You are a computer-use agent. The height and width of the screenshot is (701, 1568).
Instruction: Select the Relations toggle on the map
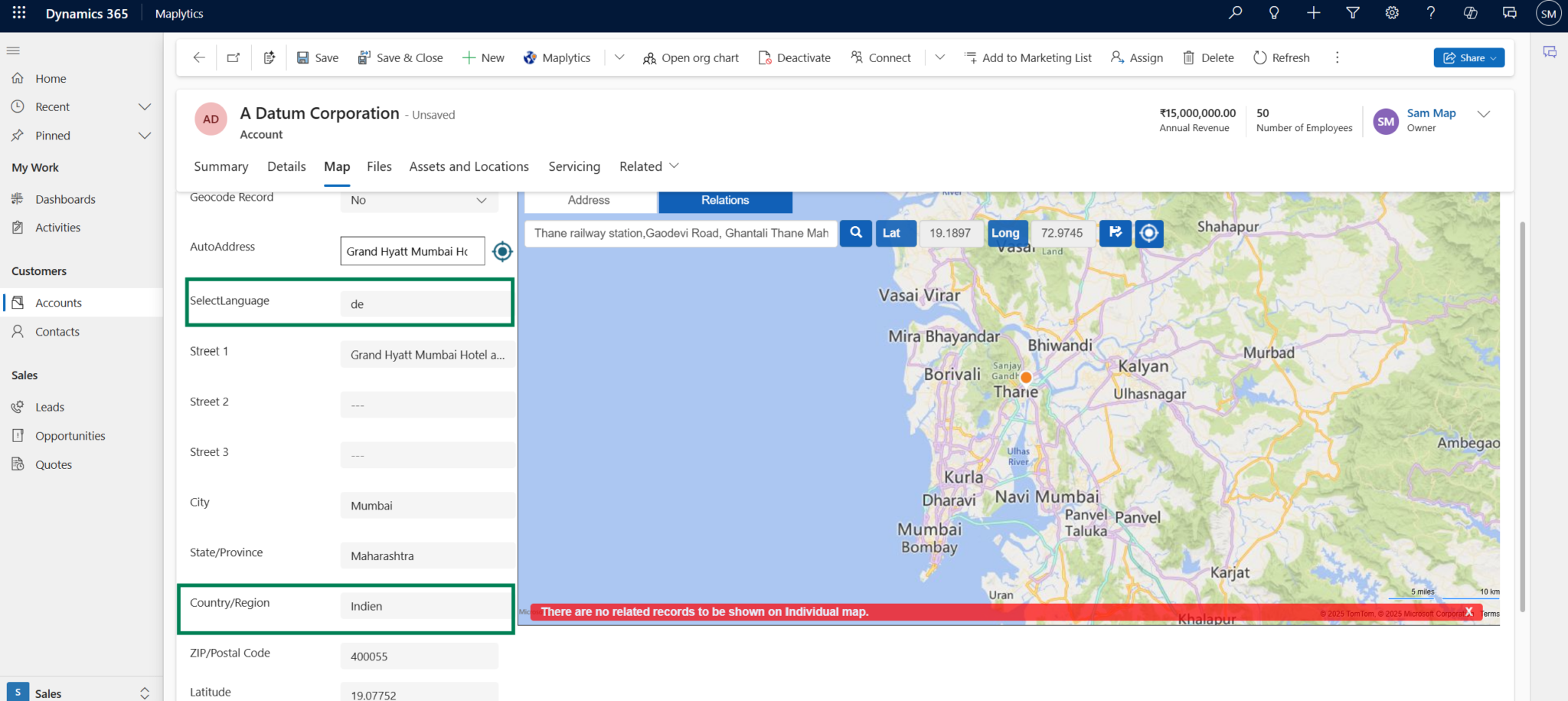[x=724, y=200]
